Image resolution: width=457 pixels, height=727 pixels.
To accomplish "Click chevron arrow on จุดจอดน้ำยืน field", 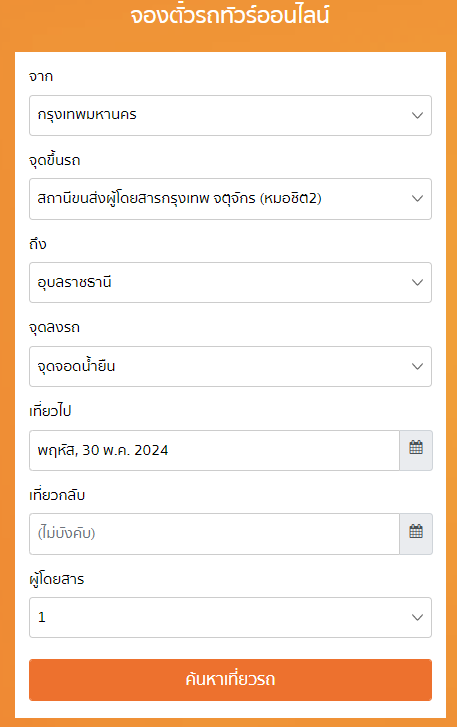I will click(418, 366).
